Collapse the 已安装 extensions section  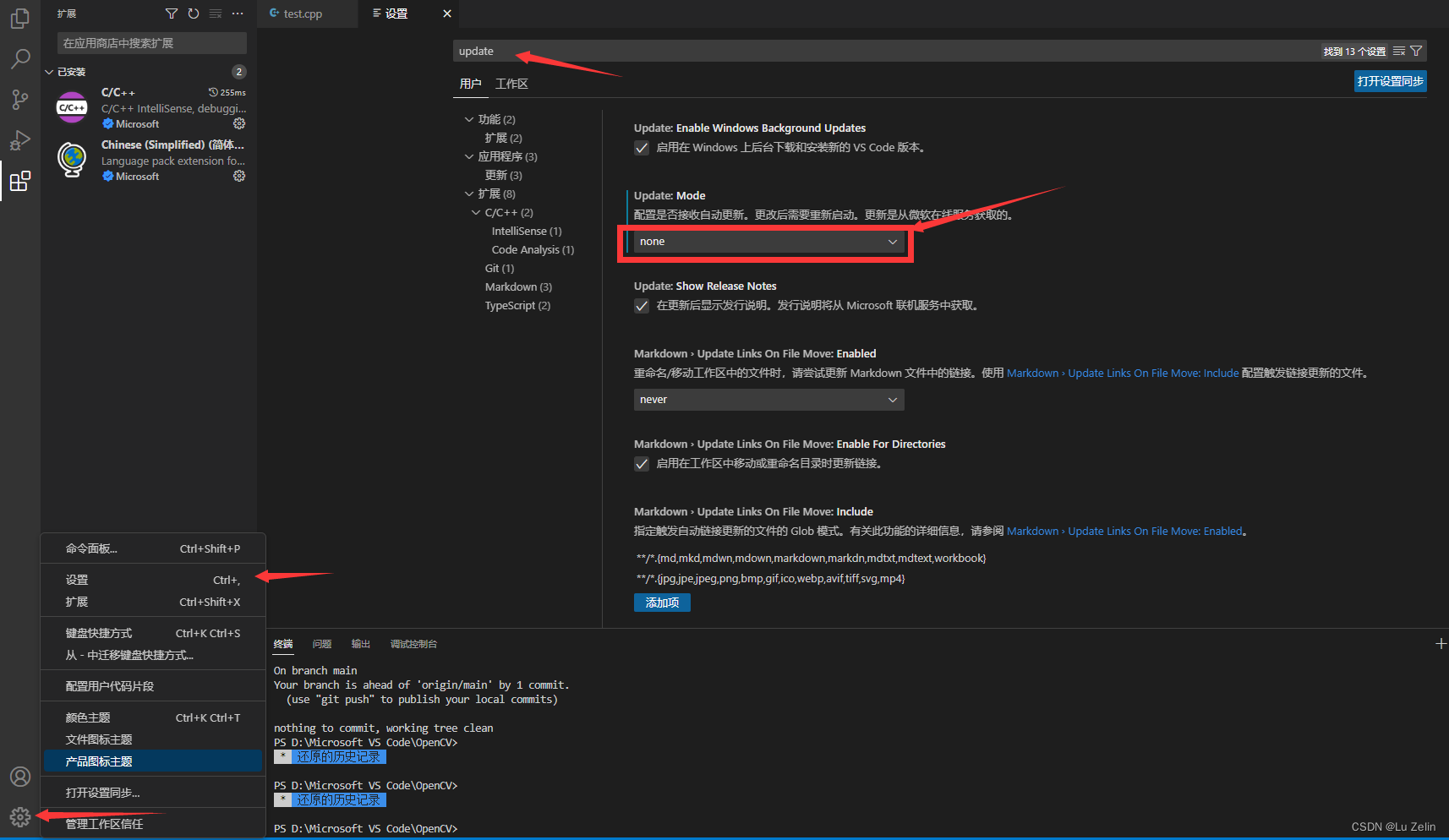[49, 72]
